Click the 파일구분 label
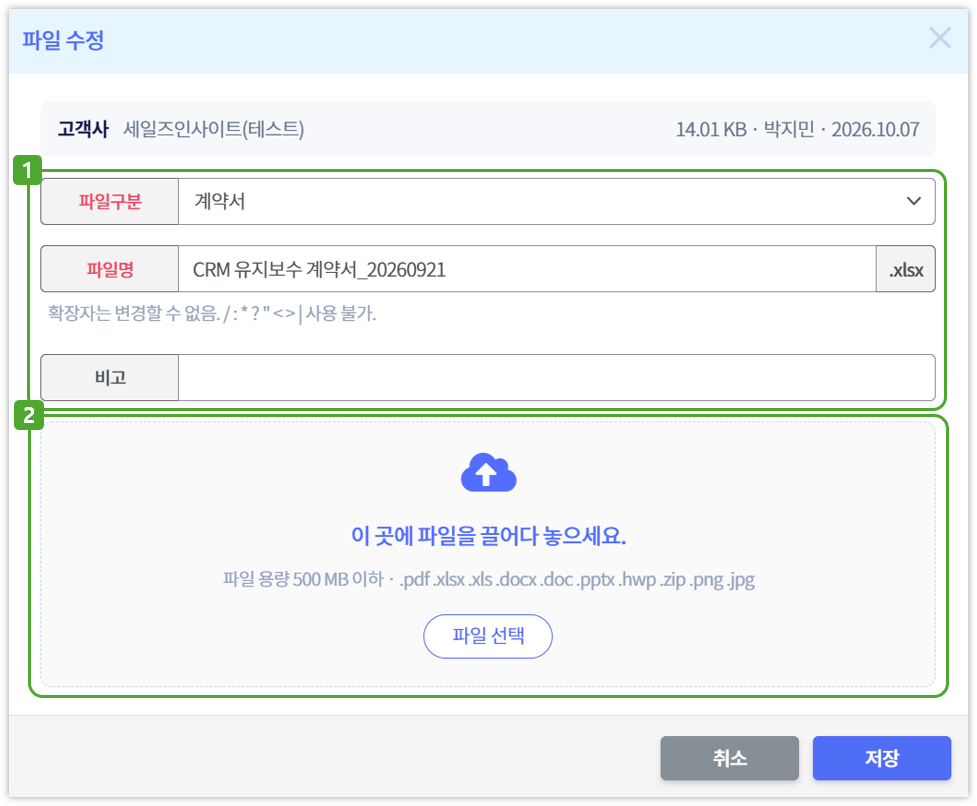This screenshot has height=806, width=977. tap(110, 201)
